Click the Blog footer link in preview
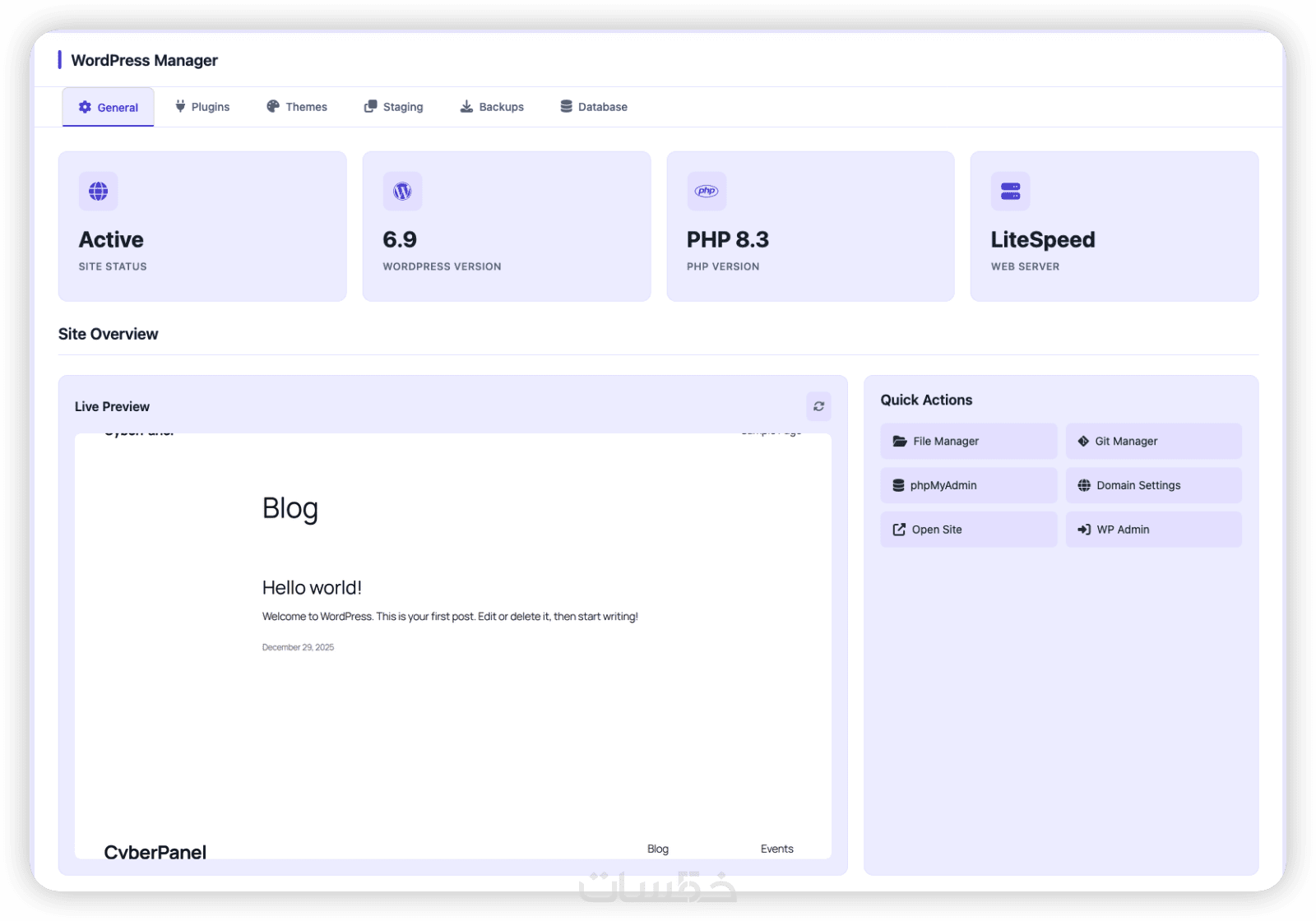 pos(658,849)
